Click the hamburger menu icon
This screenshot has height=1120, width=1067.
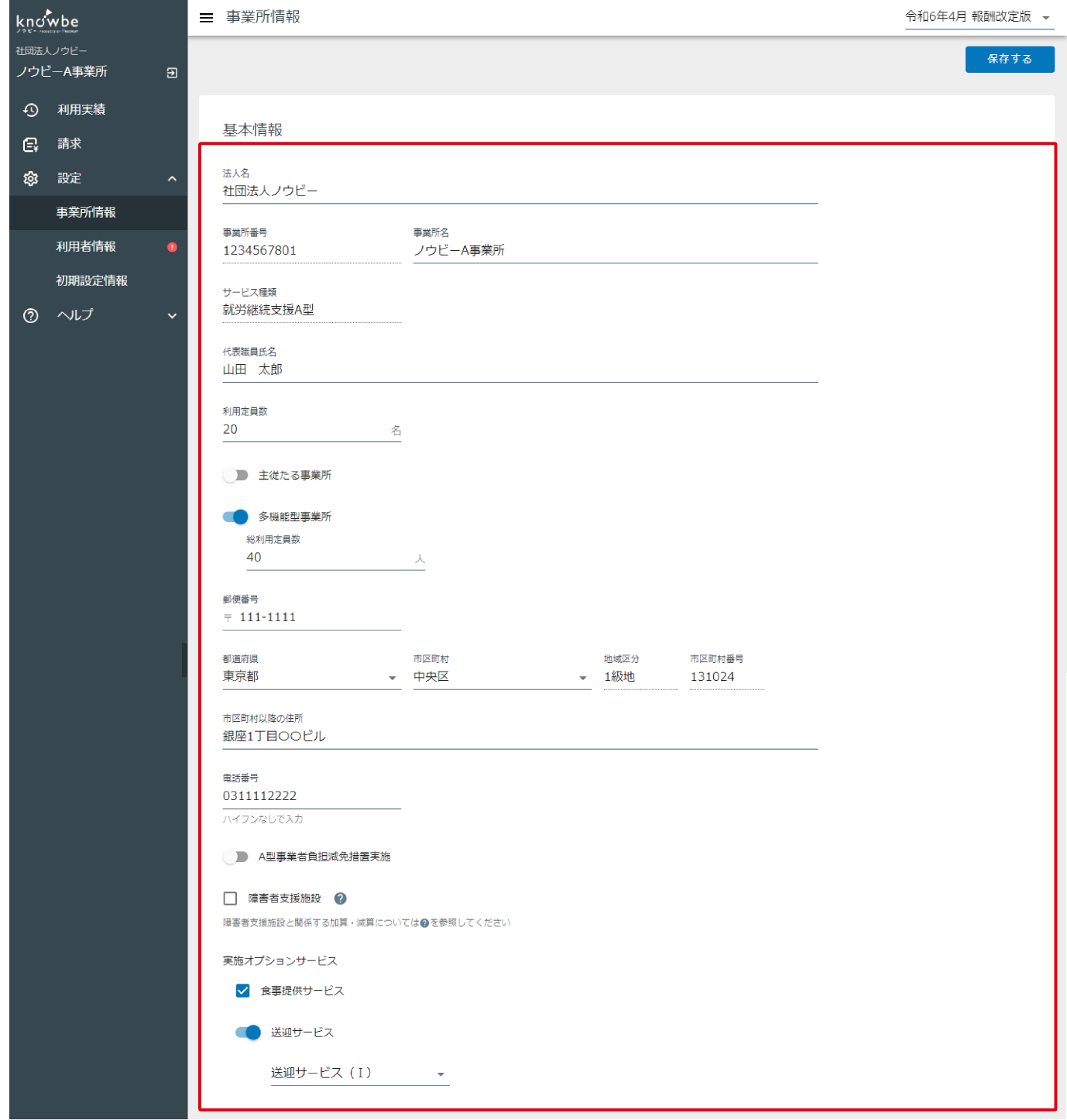coord(206,17)
